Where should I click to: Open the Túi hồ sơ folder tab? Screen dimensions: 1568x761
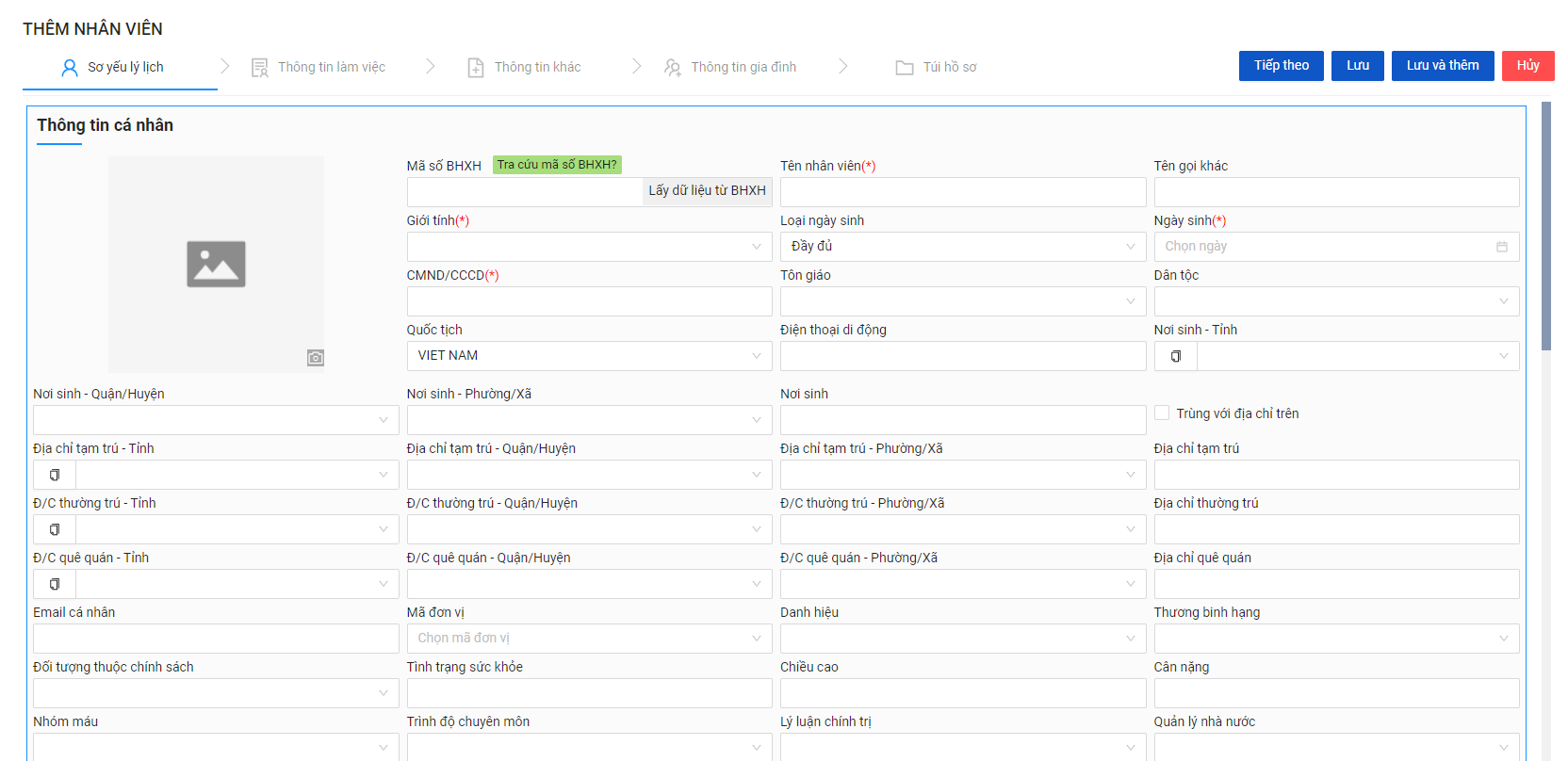(936, 67)
